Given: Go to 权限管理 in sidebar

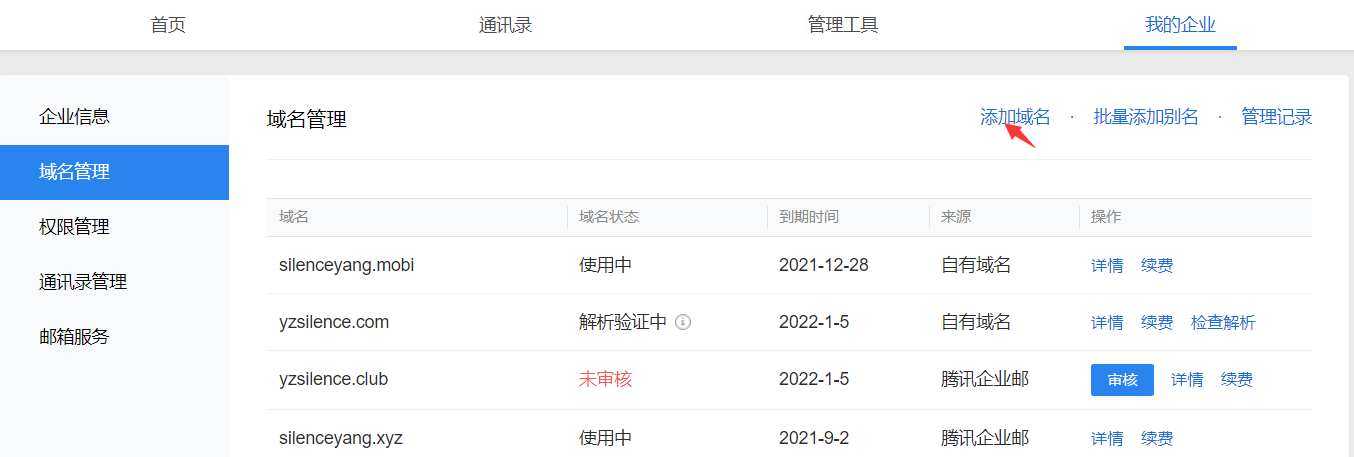Looking at the screenshot, I should (x=74, y=227).
